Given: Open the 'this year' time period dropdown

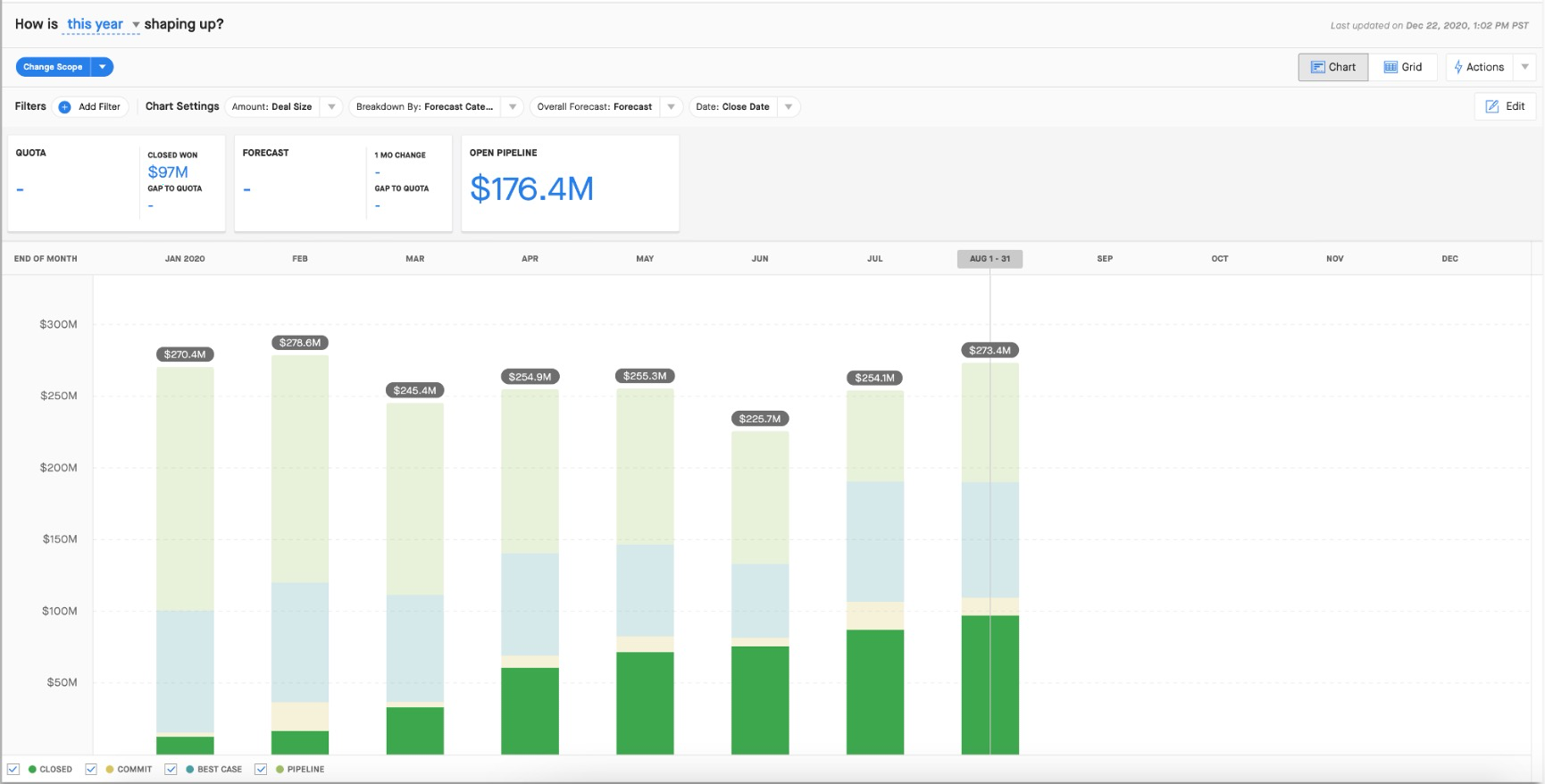Looking at the screenshot, I should coord(103,25).
